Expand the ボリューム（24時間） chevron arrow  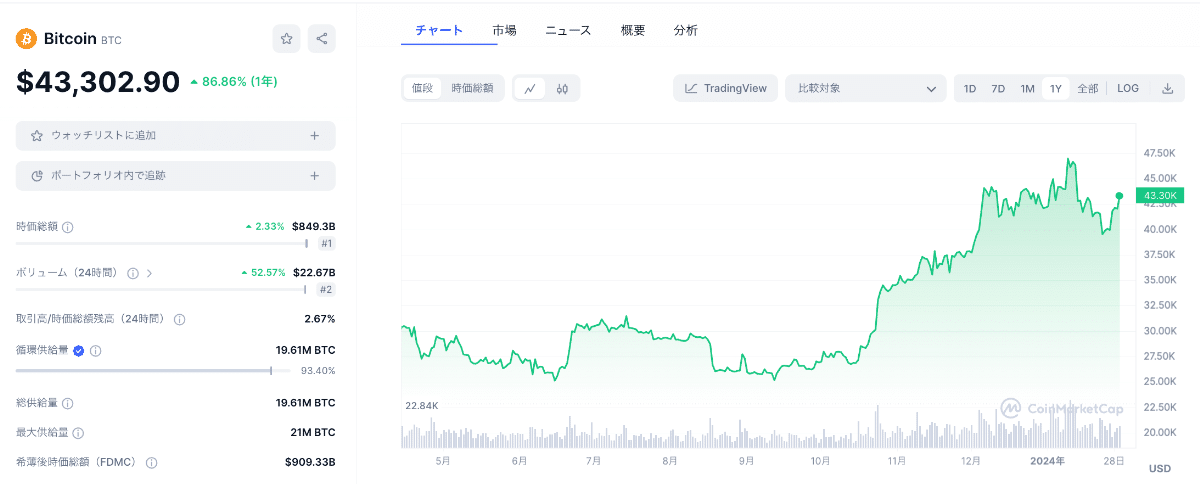[150, 273]
